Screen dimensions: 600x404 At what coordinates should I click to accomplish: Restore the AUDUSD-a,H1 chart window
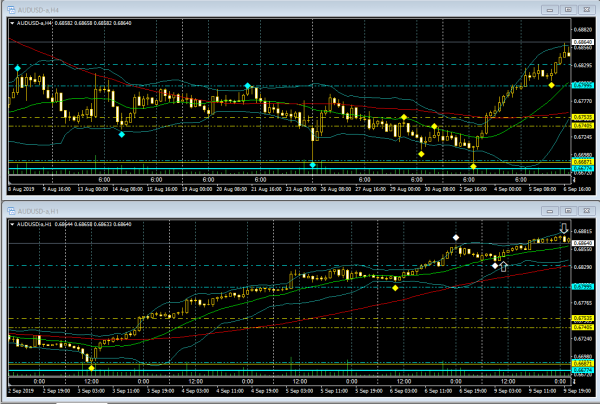pyautogui.click(x=568, y=211)
